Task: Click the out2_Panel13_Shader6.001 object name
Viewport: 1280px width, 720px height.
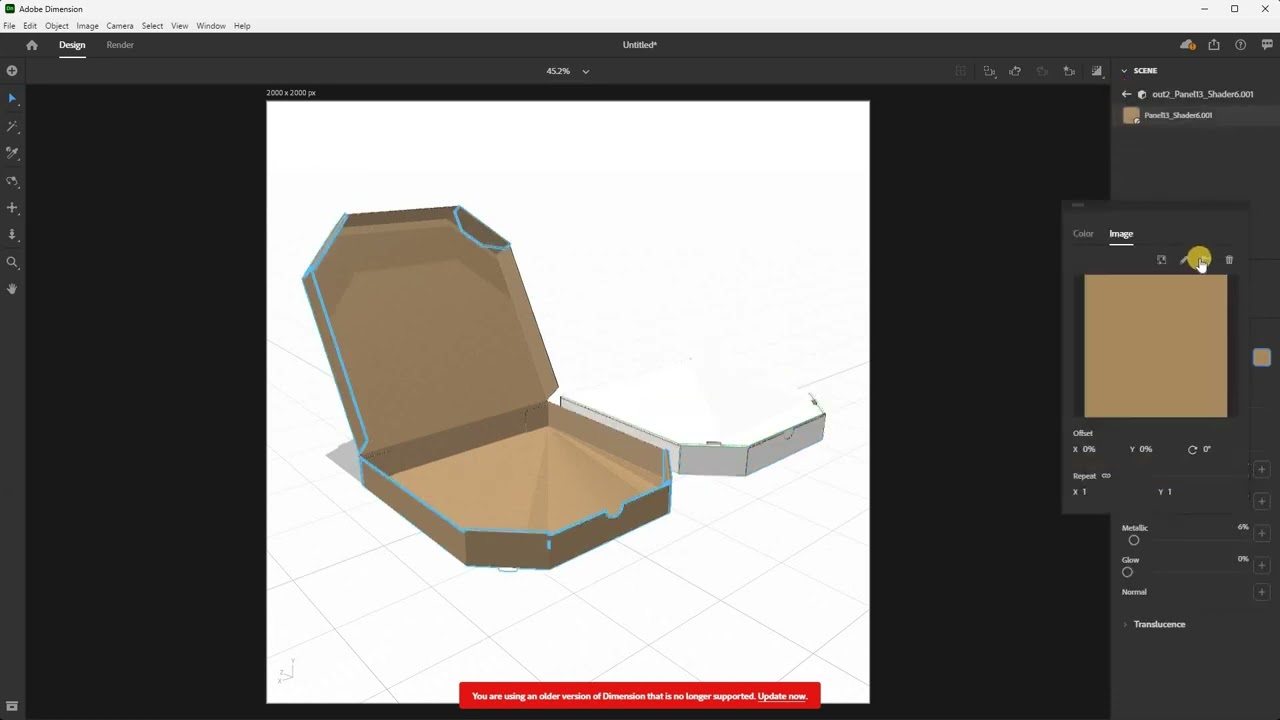Action: point(1203,94)
